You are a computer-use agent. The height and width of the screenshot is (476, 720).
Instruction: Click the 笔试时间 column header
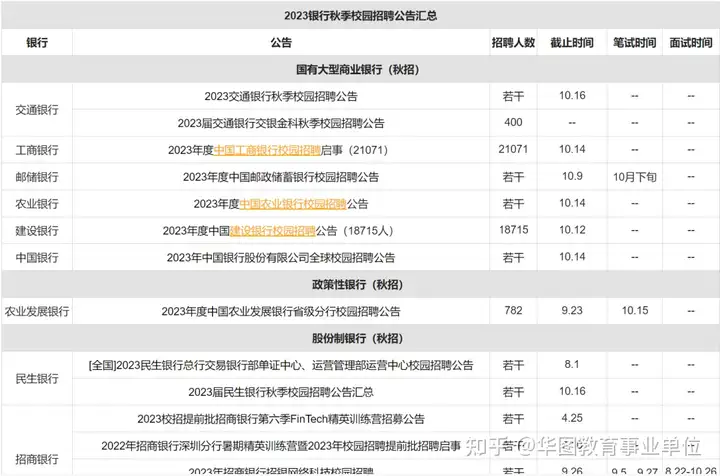coord(635,43)
